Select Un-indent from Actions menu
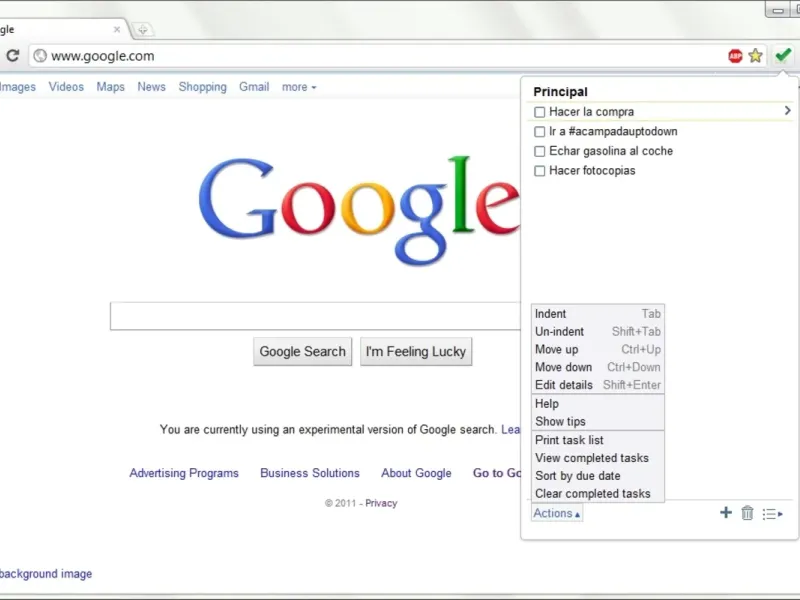 point(597,332)
